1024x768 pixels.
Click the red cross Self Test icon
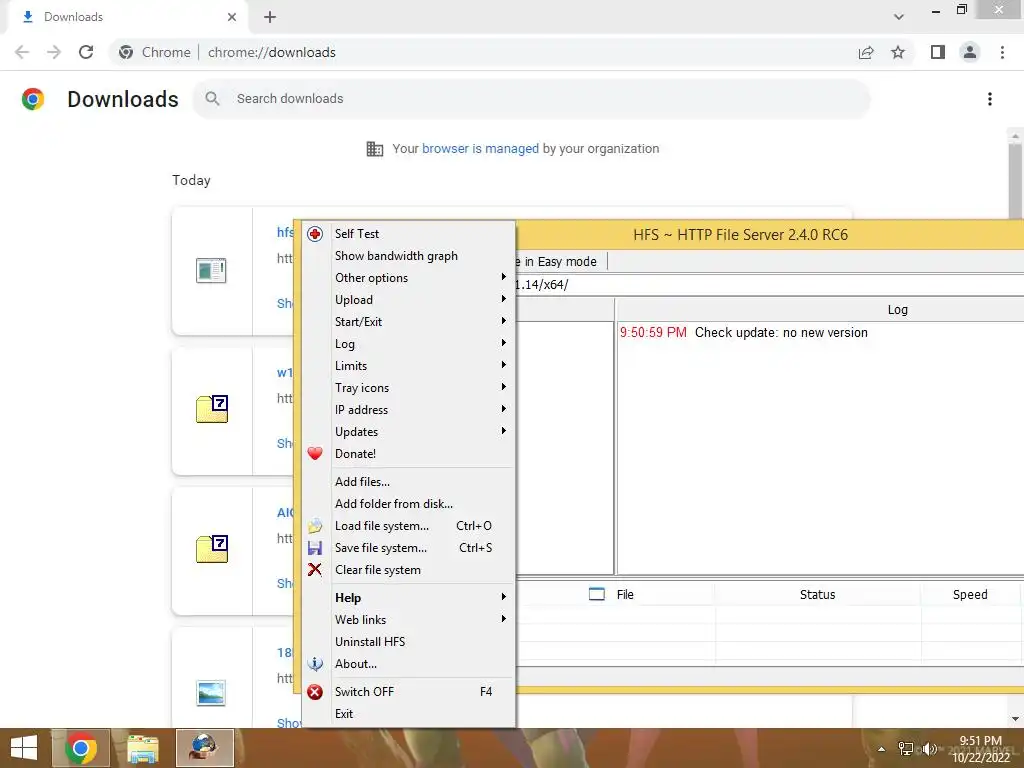[315, 234]
